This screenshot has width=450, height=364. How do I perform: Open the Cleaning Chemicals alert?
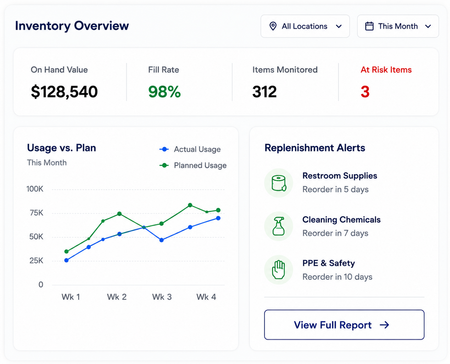pos(341,226)
